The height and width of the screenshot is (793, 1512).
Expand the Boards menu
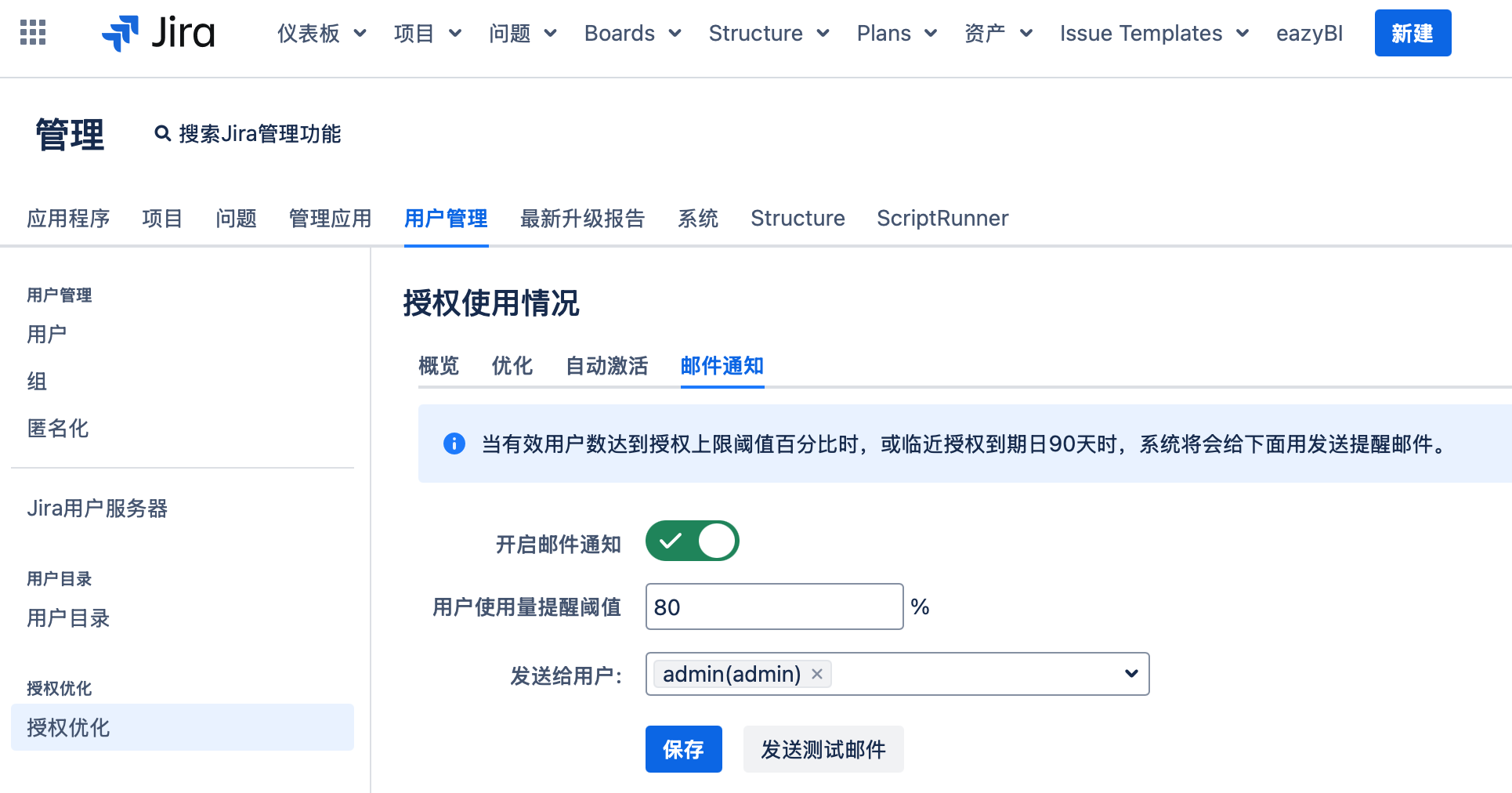(x=632, y=34)
